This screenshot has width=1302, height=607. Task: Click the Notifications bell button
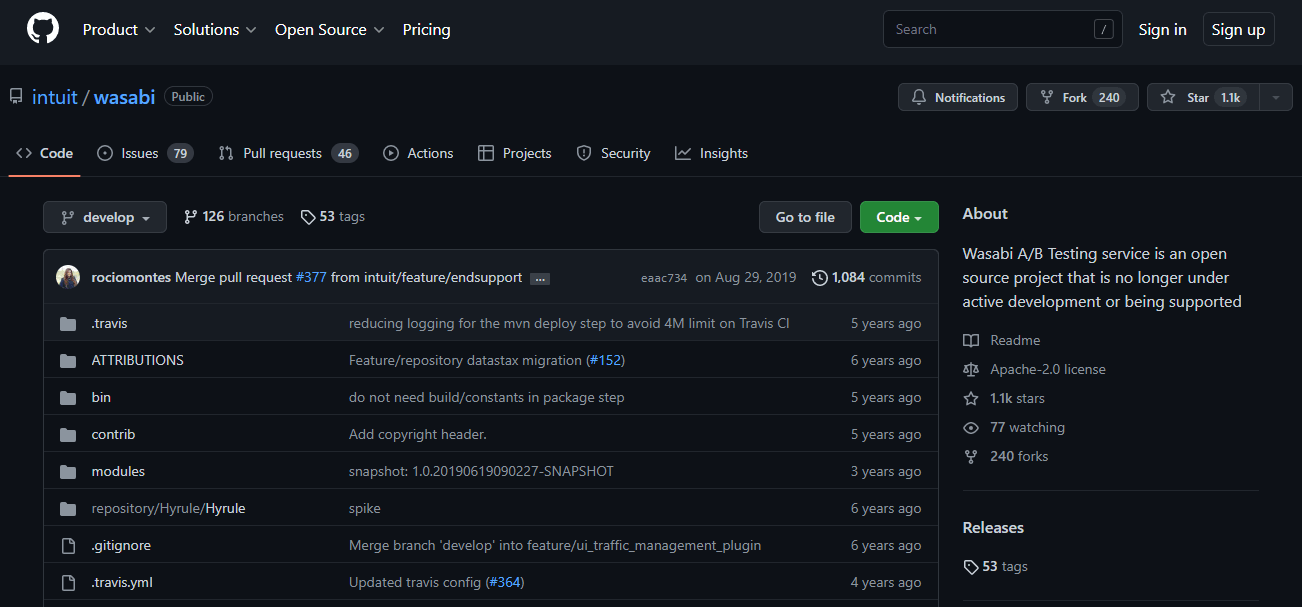[957, 97]
